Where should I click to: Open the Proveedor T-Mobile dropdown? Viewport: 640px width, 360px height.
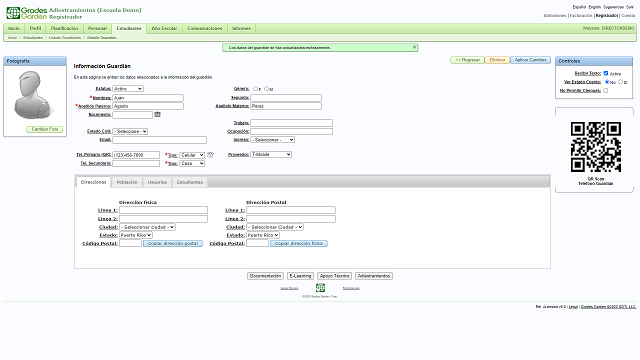click(x=271, y=154)
